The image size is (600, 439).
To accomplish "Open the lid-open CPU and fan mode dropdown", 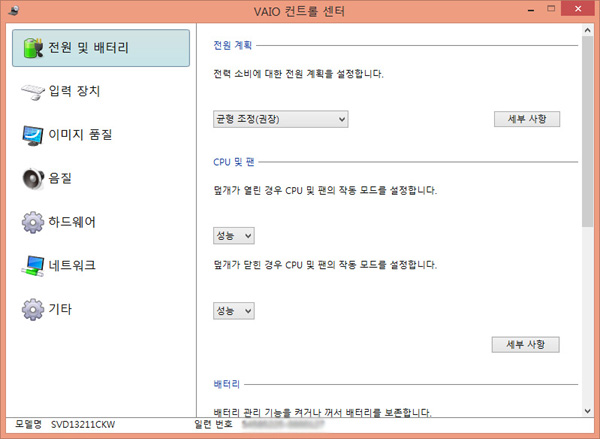I will point(234,236).
